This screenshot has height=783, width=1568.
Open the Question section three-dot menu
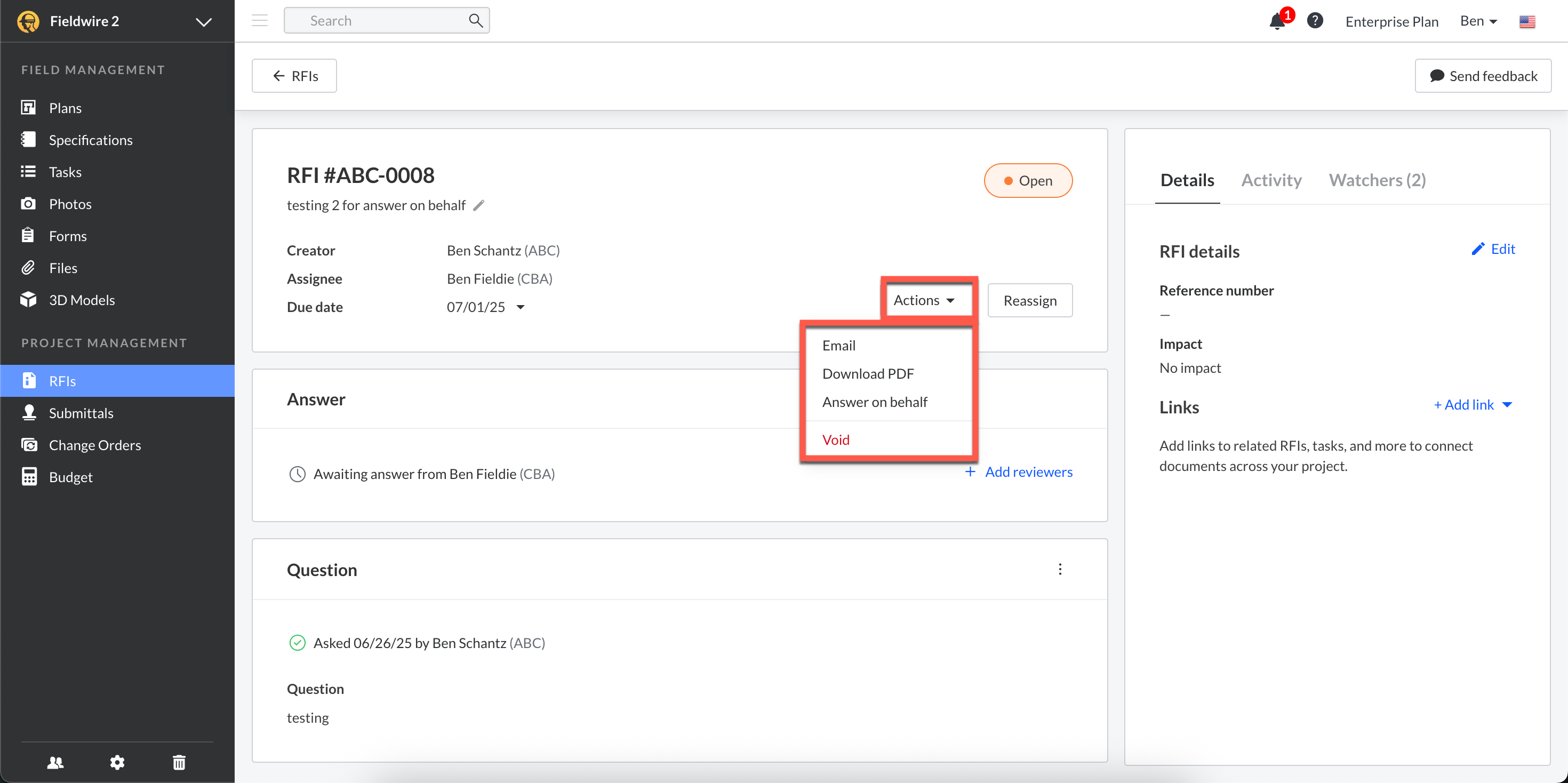coord(1060,569)
